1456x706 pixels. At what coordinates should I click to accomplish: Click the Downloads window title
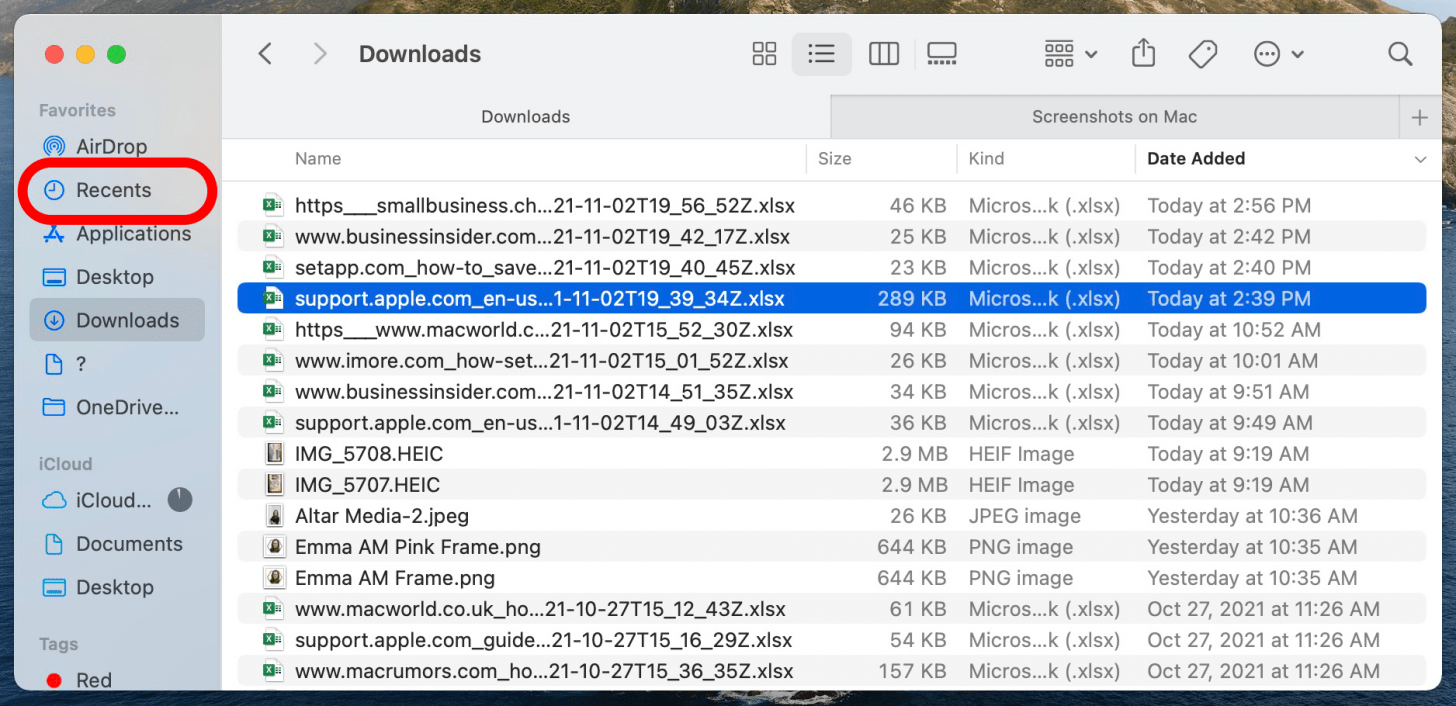[420, 54]
